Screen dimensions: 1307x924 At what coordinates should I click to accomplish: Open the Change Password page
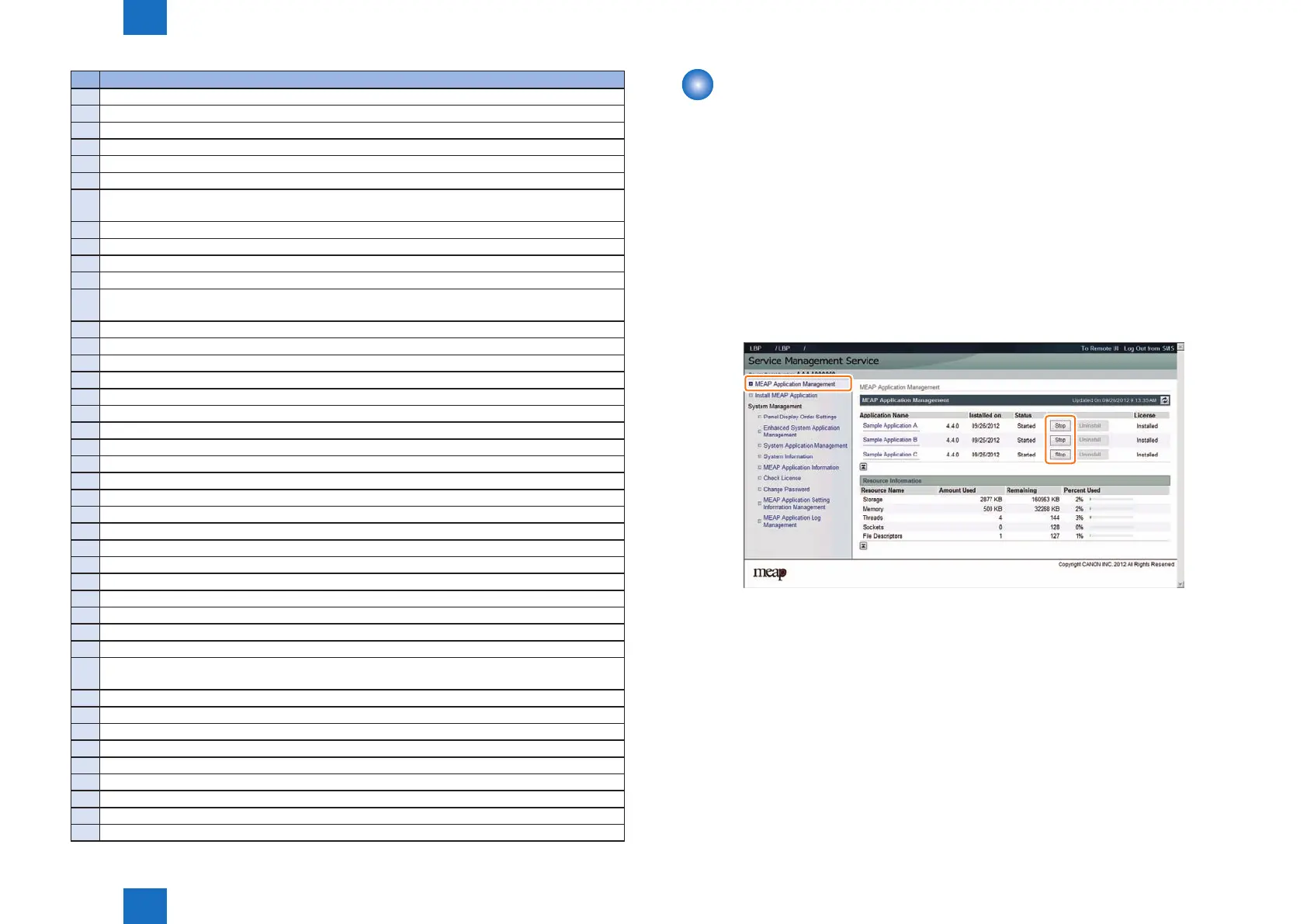pyautogui.click(x=786, y=490)
